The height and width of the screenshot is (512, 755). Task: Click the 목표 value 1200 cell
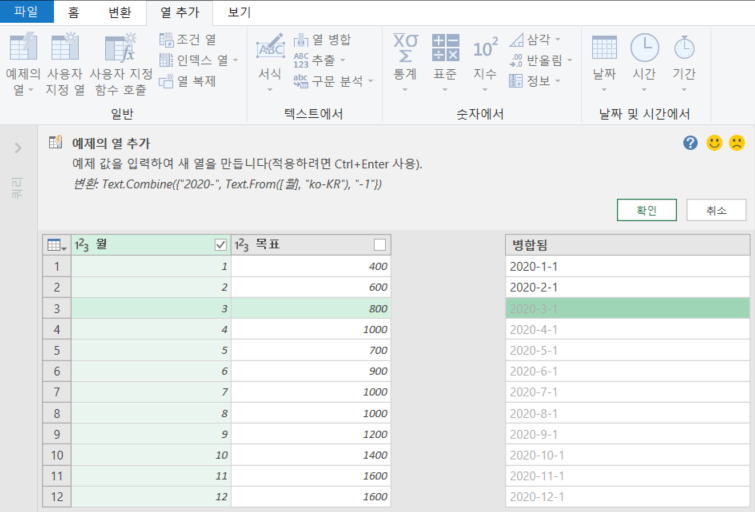(311, 434)
